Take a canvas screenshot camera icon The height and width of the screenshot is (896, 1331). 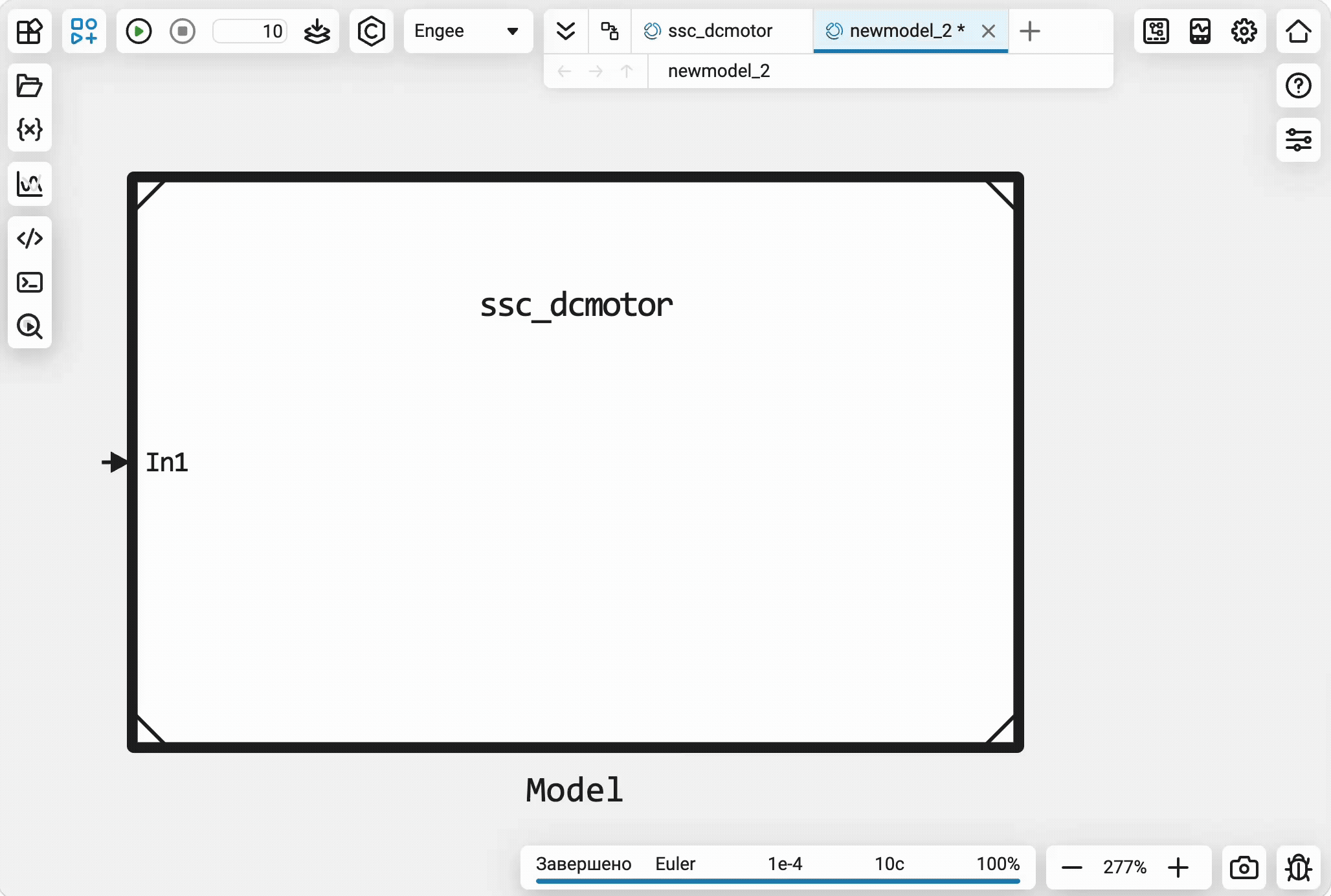click(1244, 868)
